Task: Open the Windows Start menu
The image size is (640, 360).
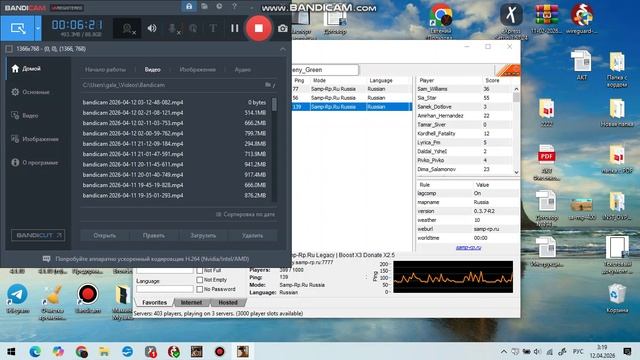Action: [x=11, y=351]
